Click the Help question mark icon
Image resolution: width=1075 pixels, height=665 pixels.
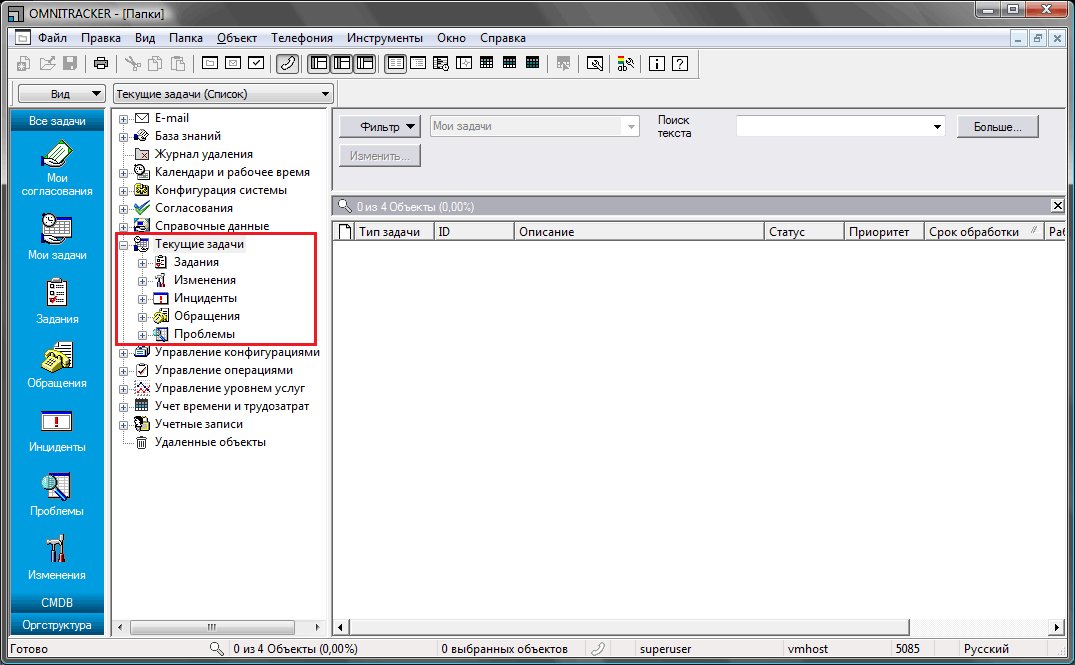click(680, 64)
